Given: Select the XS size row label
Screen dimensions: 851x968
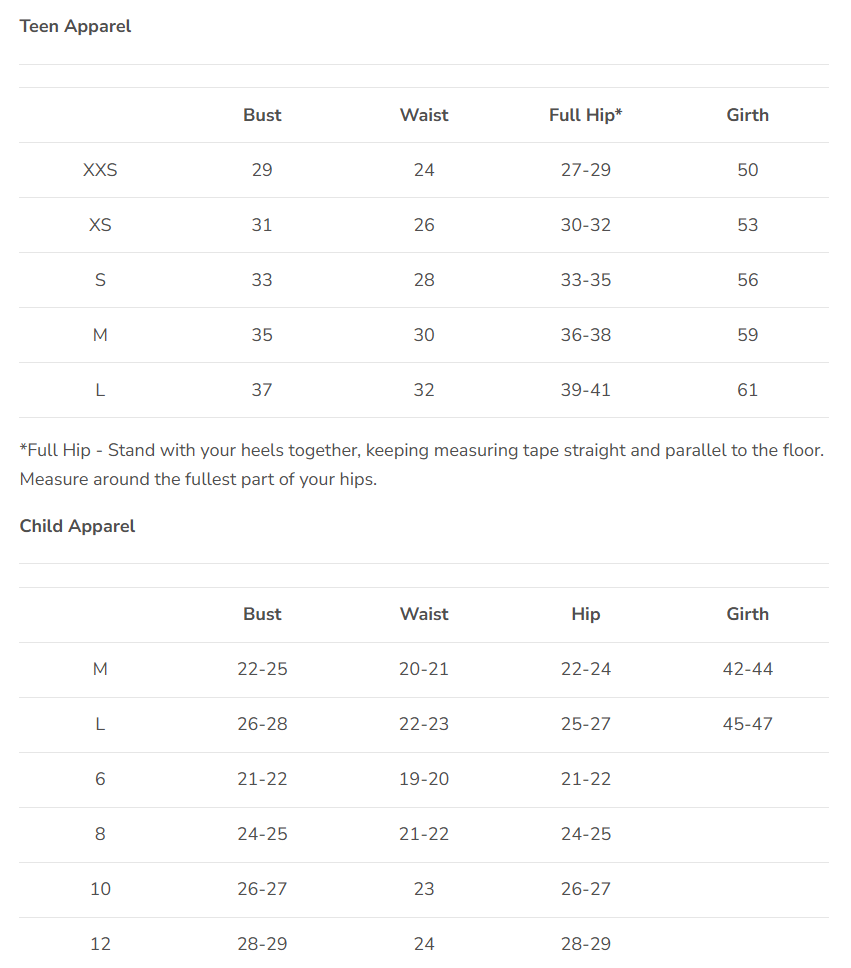Looking at the screenshot, I should pyautogui.click(x=100, y=225).
